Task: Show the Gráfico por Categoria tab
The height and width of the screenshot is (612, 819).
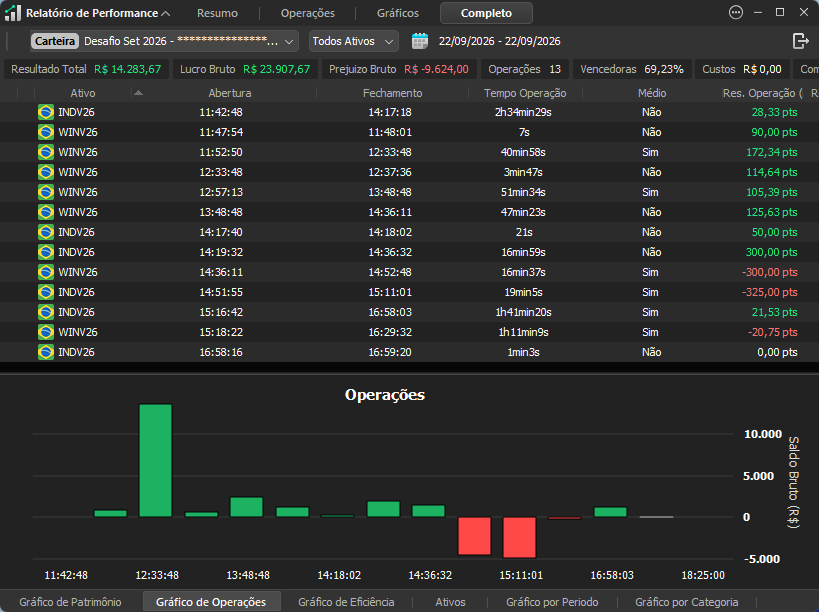Action: click(x=687, y=602)
